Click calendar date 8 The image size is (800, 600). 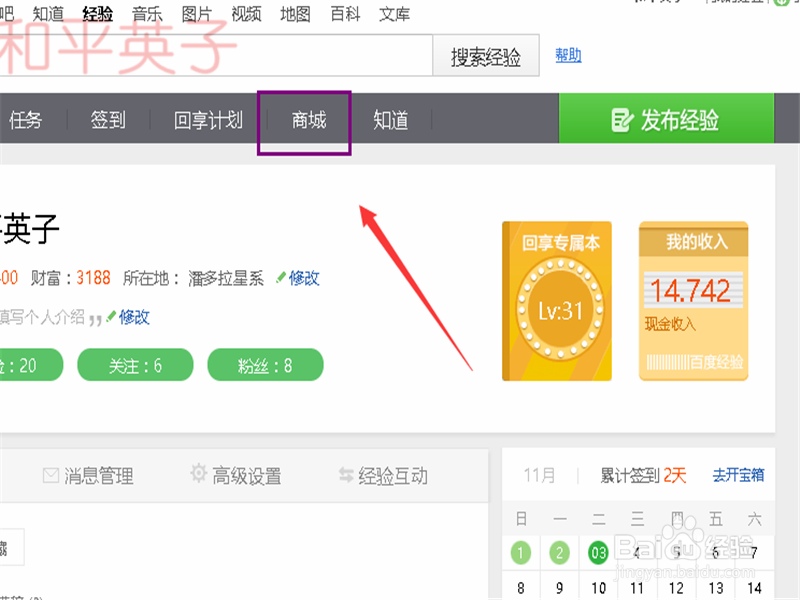click(520, 588)
